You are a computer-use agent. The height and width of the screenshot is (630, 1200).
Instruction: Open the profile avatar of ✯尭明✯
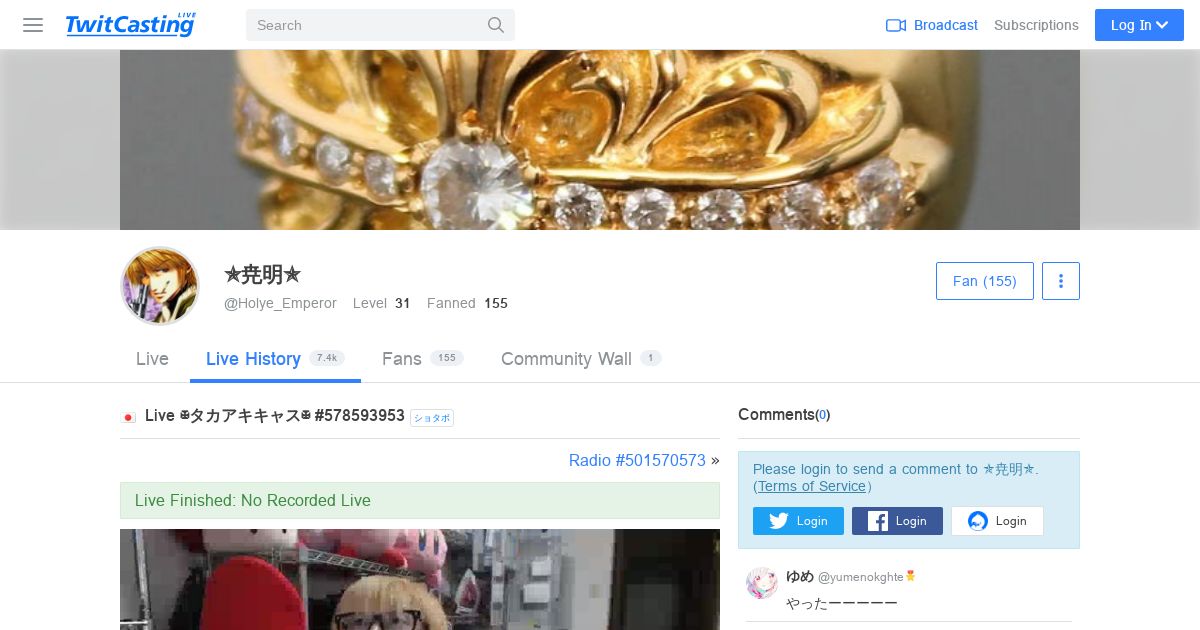point(160,286)
